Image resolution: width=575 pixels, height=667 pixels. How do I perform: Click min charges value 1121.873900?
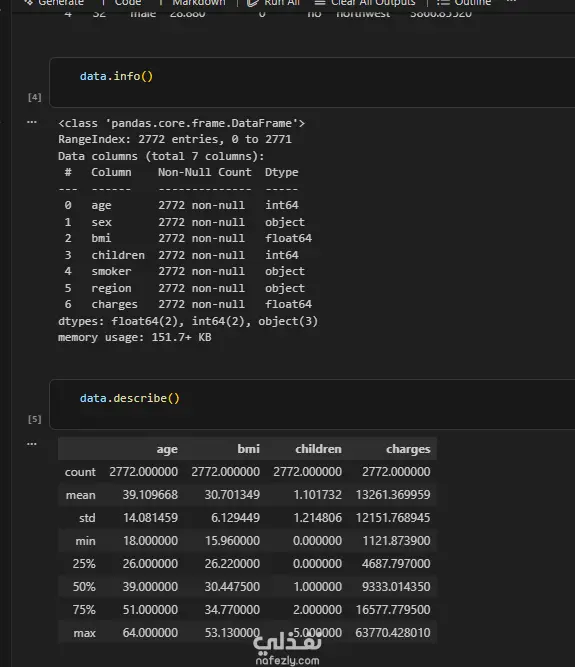(396, 541)
